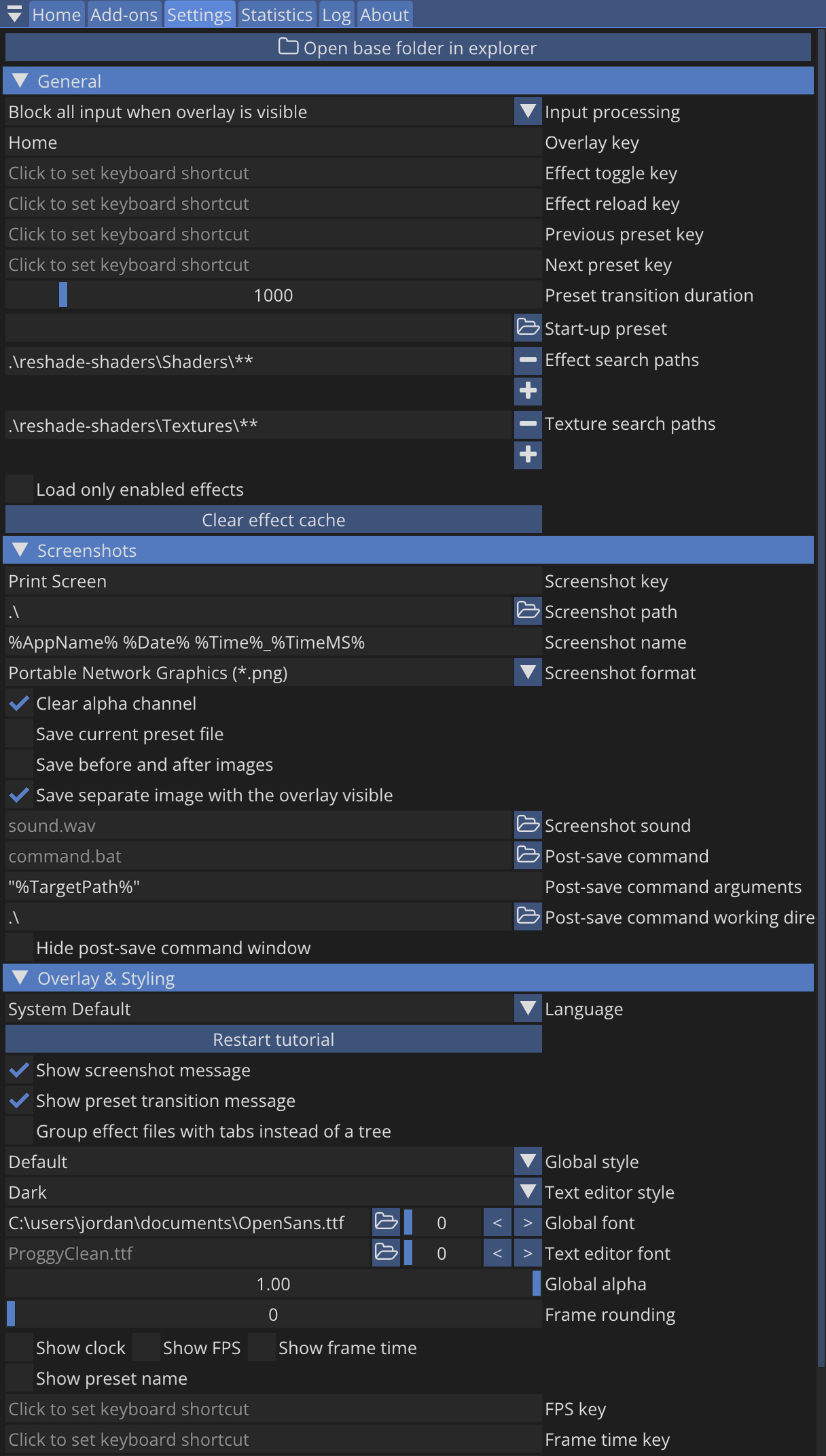
Task: Uncheck Show screenshot message
Action: coord(19,1070)
